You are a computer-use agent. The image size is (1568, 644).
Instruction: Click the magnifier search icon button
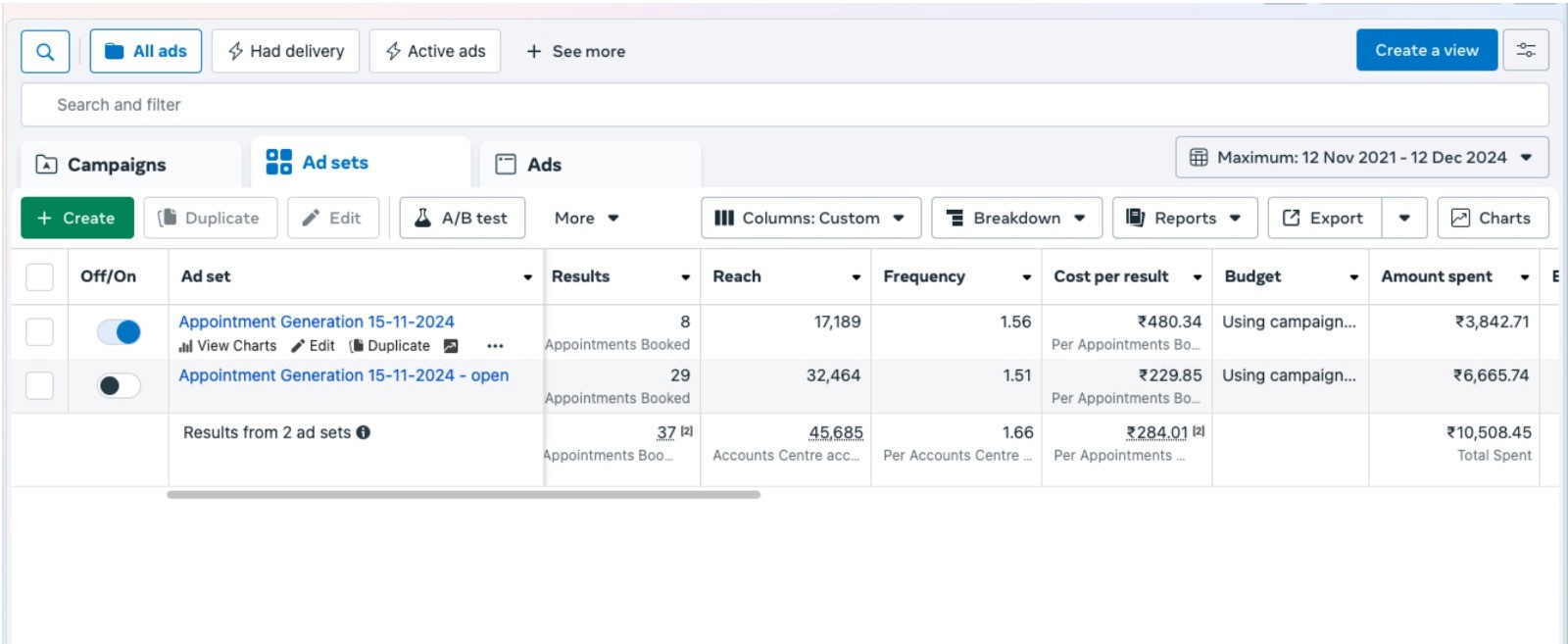tap(45, 51)
